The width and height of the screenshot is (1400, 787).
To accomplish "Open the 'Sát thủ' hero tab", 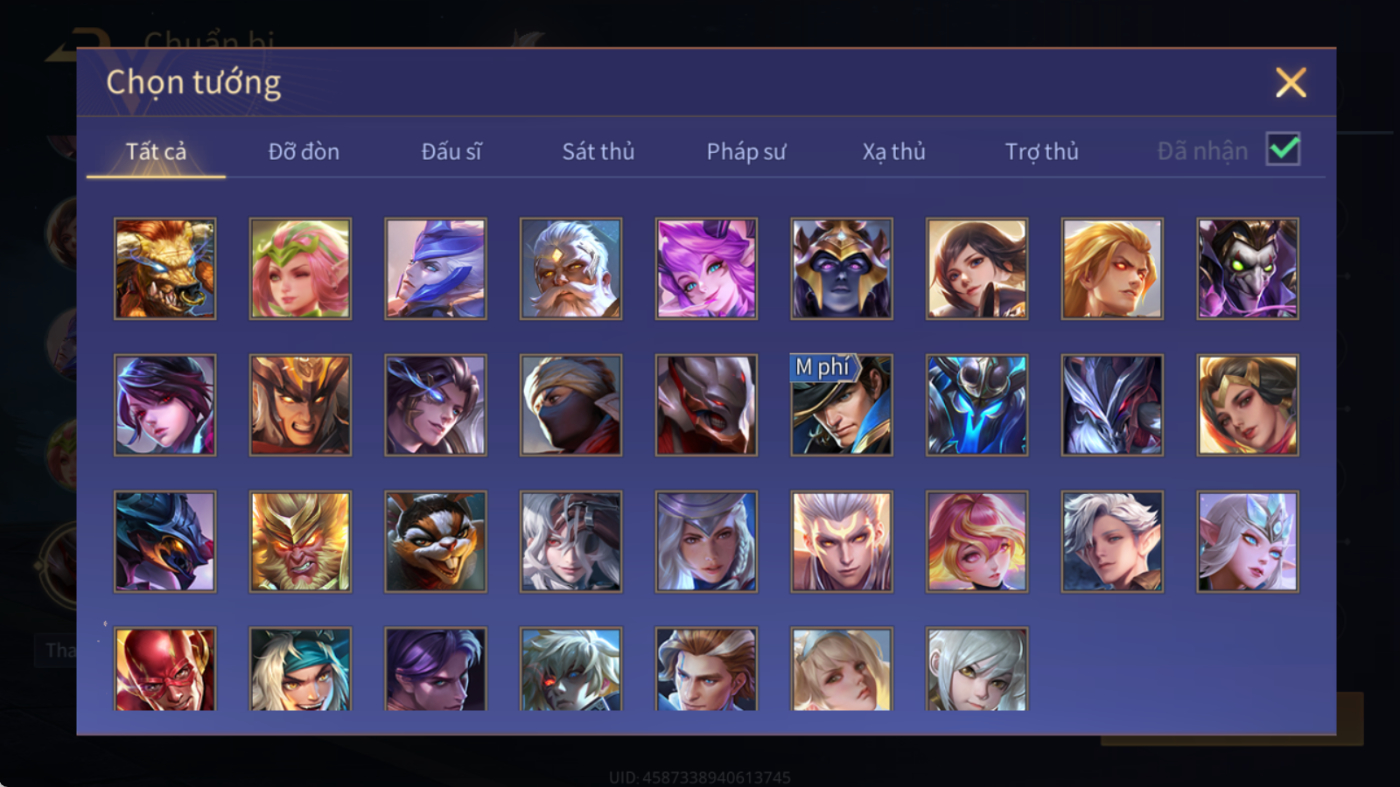I will coord(598,152).
